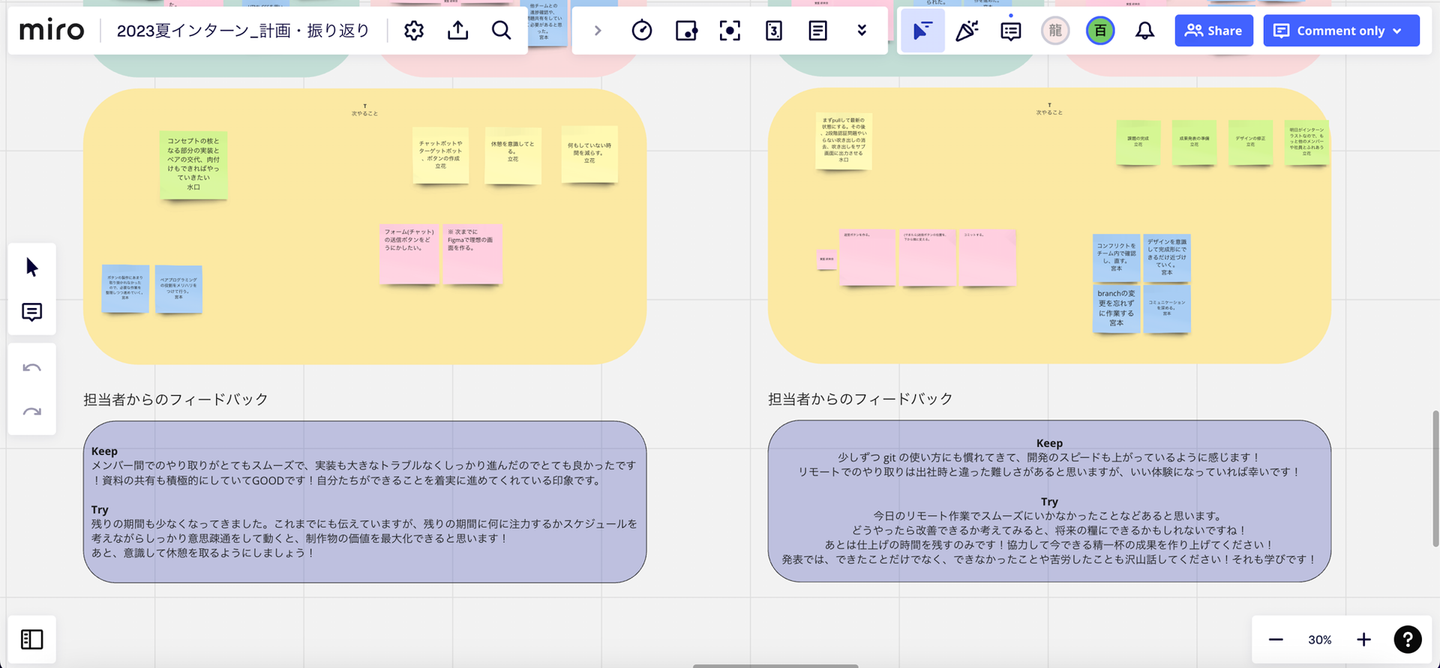Open notifications bell
The width and height of the screenshot is (1440, 668).
point(1145,31)
